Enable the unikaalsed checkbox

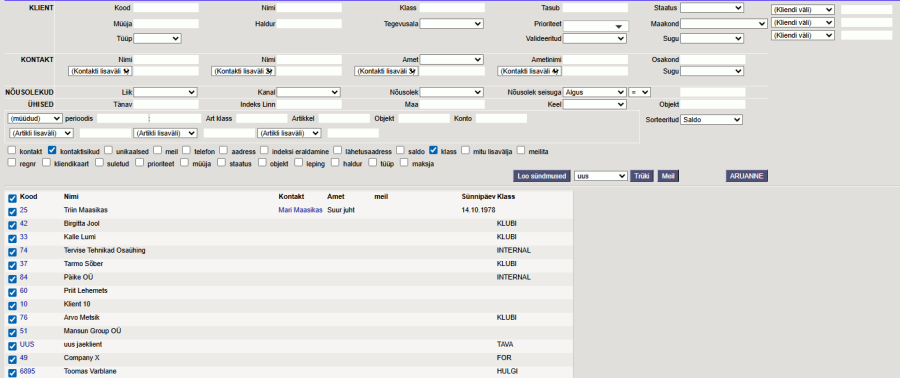pyautogui.click(x=108, y=150)
